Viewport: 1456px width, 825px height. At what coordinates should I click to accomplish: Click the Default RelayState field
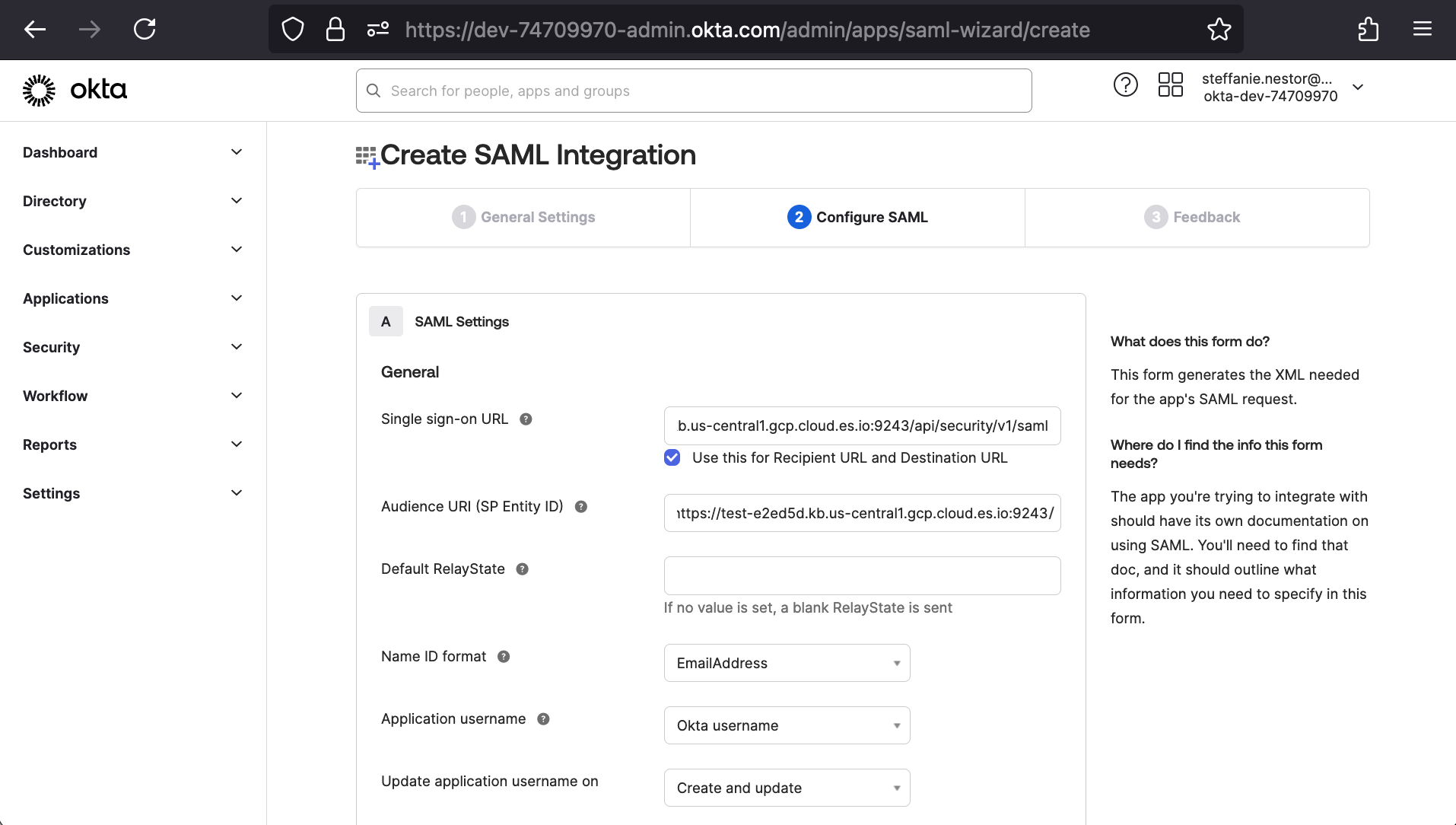(862, 575)
